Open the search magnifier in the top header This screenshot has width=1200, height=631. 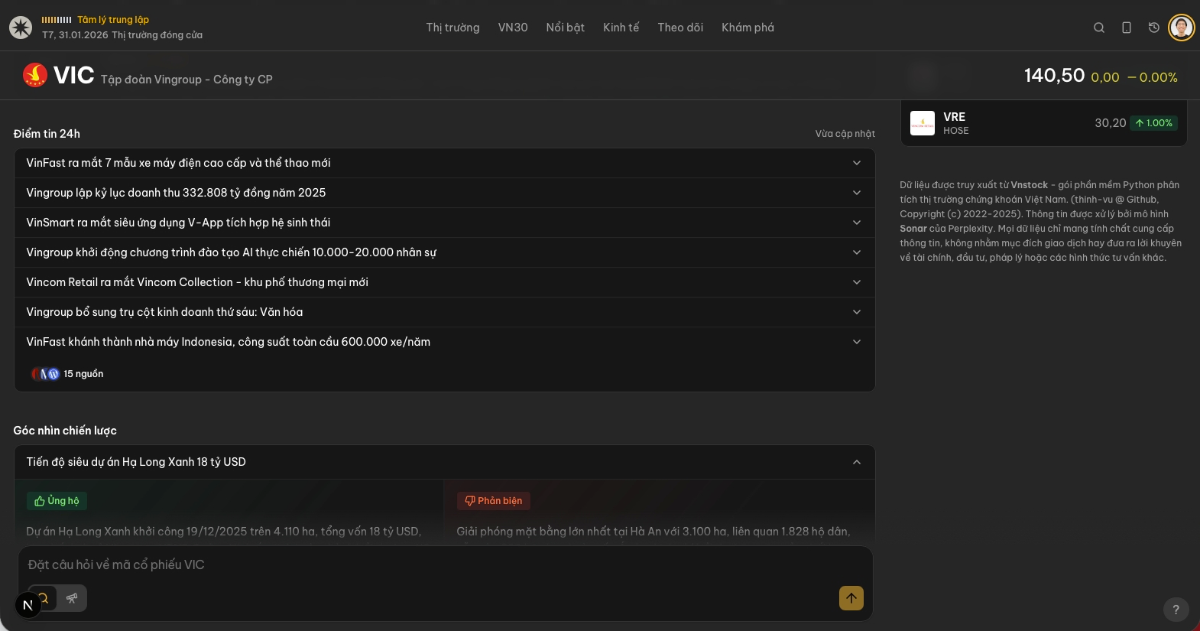[1099, 27]
